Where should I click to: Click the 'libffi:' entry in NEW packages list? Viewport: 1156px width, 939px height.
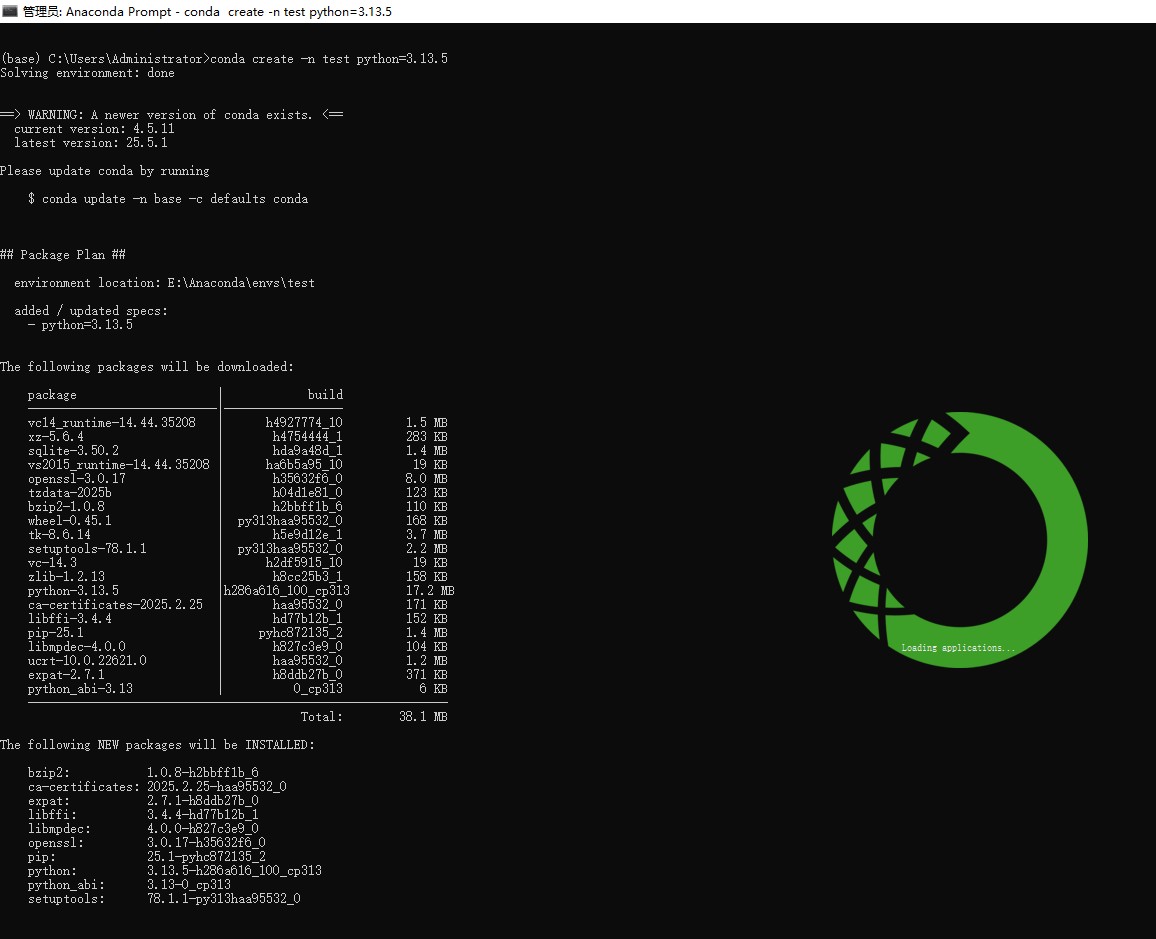[x=52, y=815]
